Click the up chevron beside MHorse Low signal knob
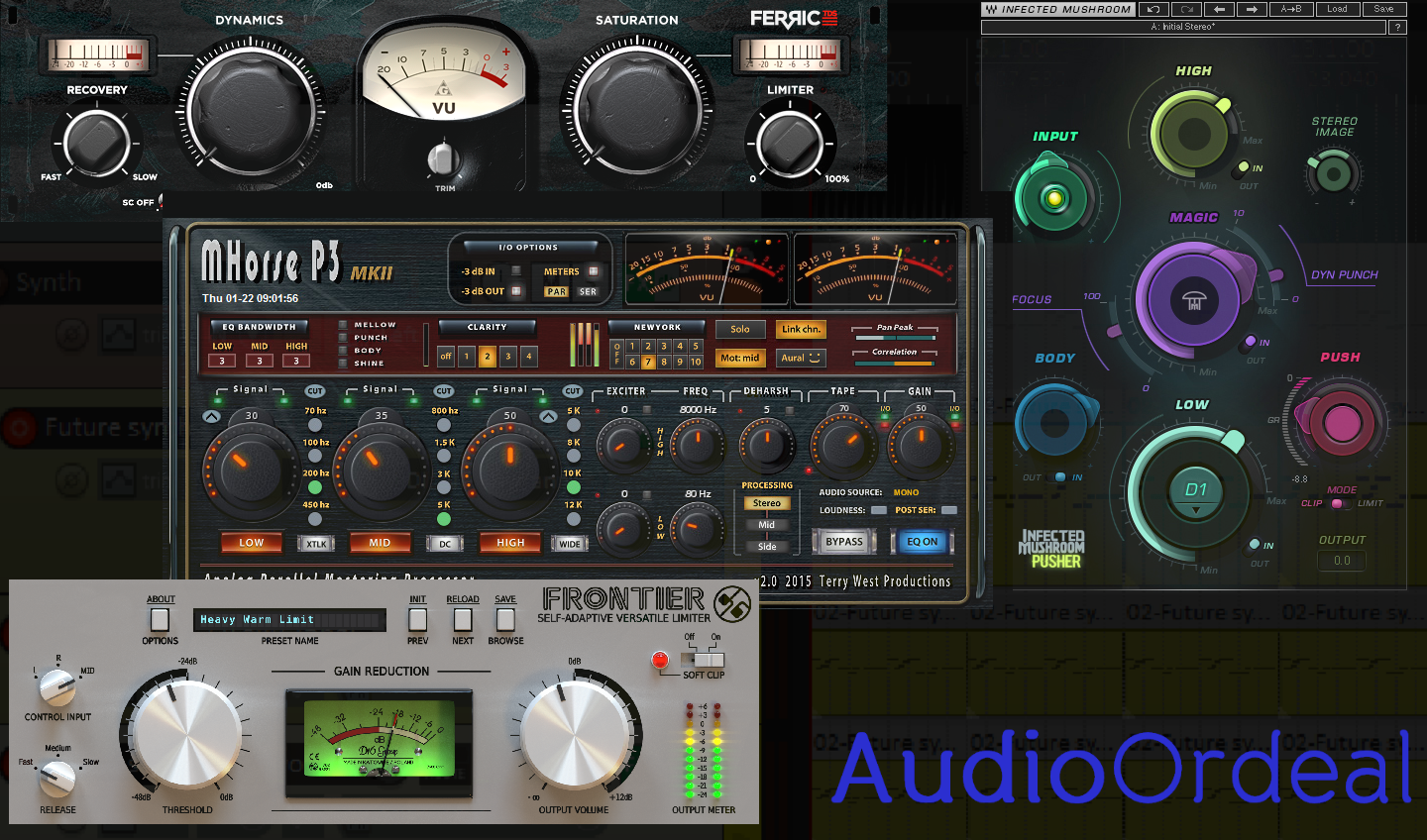Screen dimensions: 1427x840 coord(212,417)
